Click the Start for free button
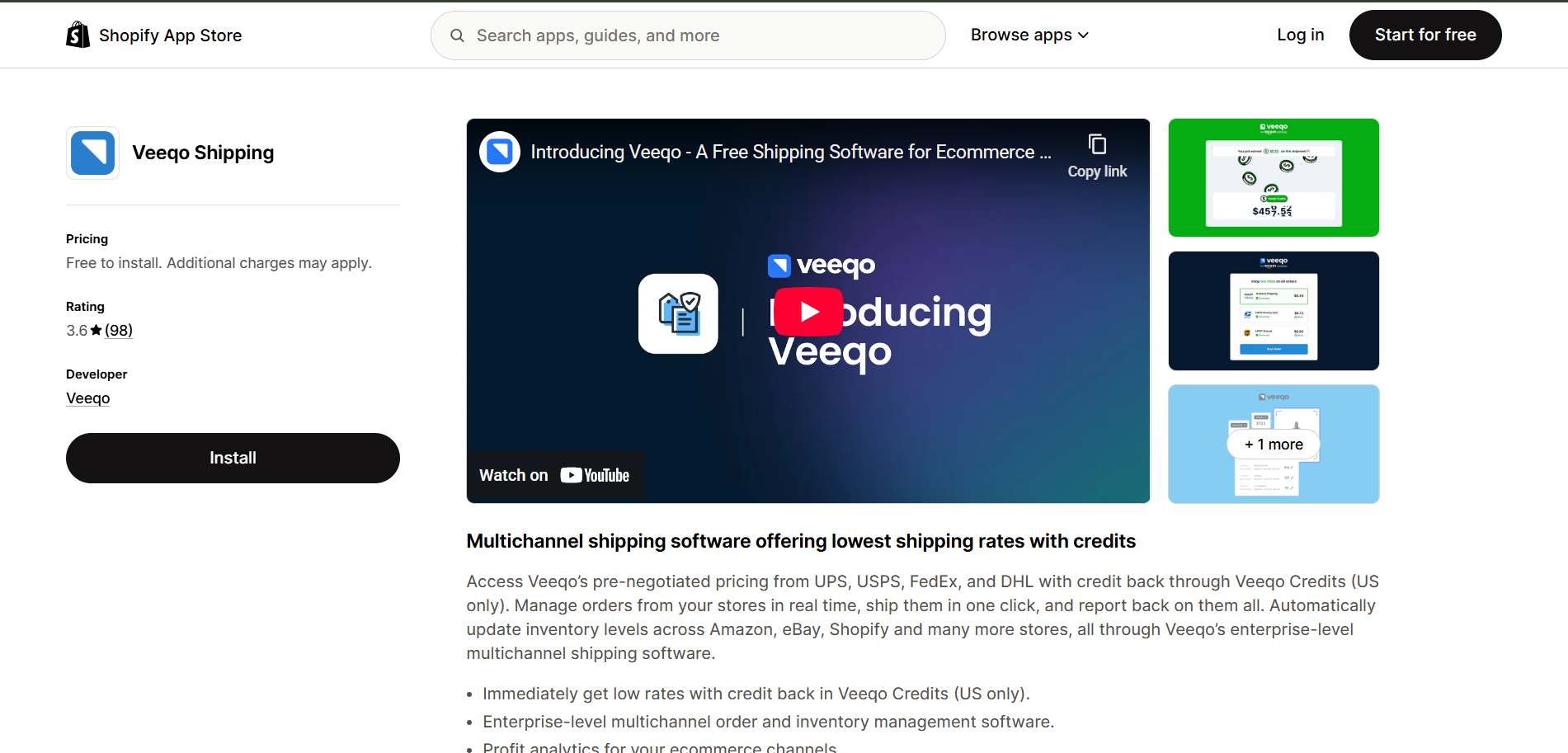Screen dimensions: 1568x753 1425,35
